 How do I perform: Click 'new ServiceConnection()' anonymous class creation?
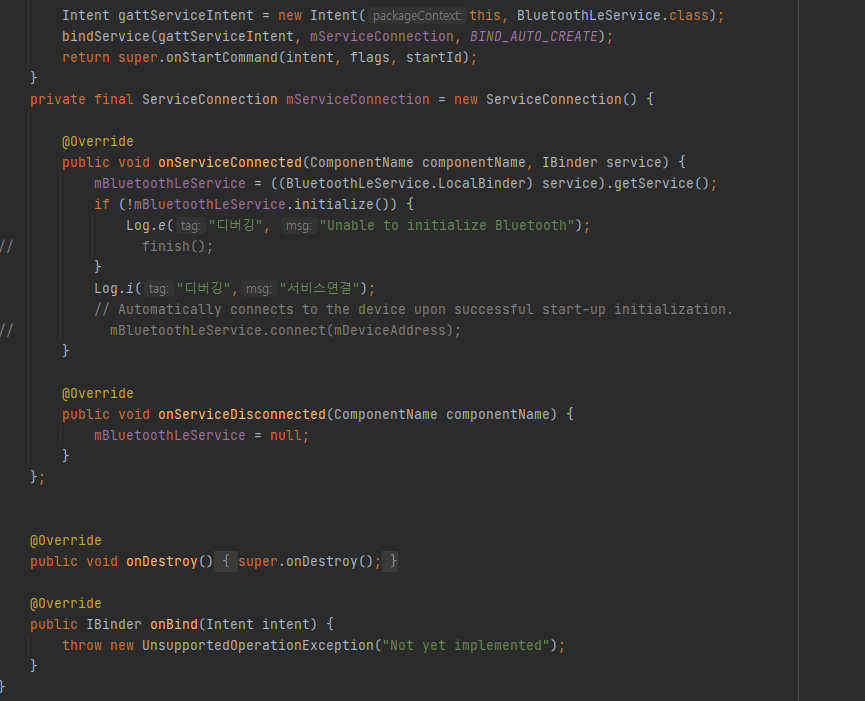coord(545,99)
